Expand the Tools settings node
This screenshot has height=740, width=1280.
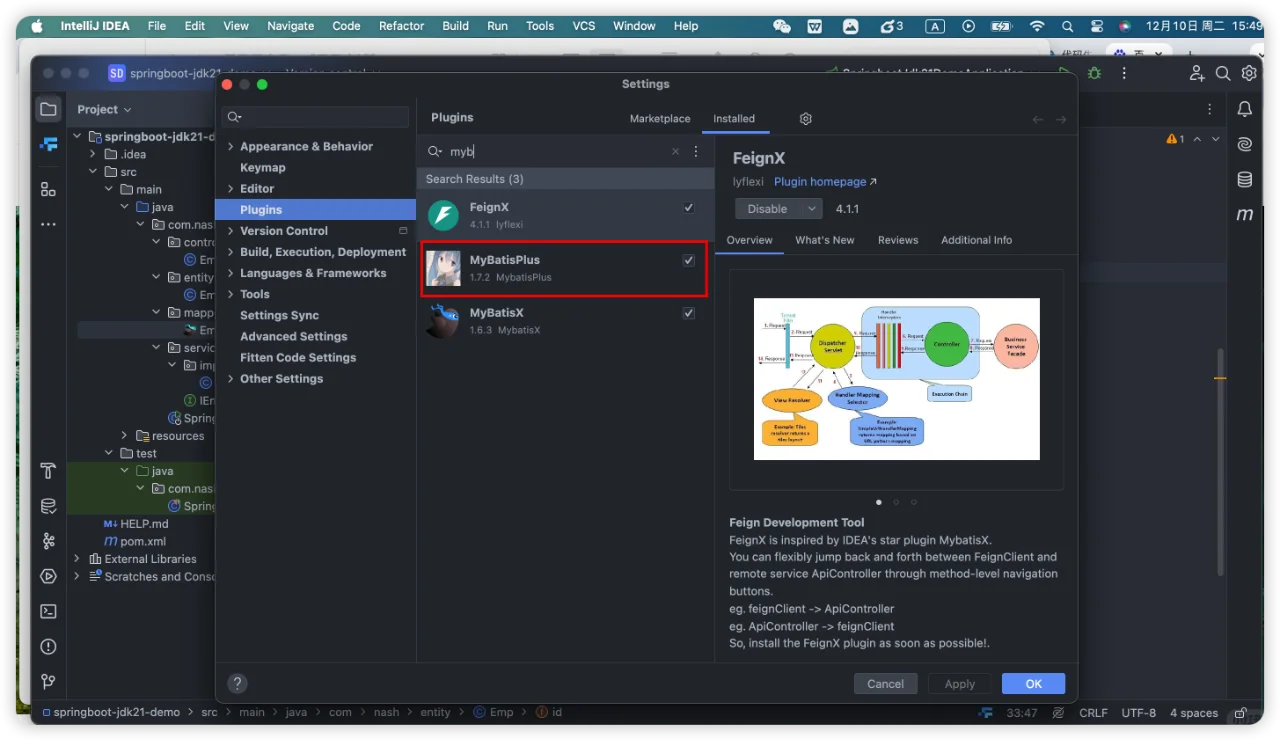pyautogui.click(x=231, y=294)
